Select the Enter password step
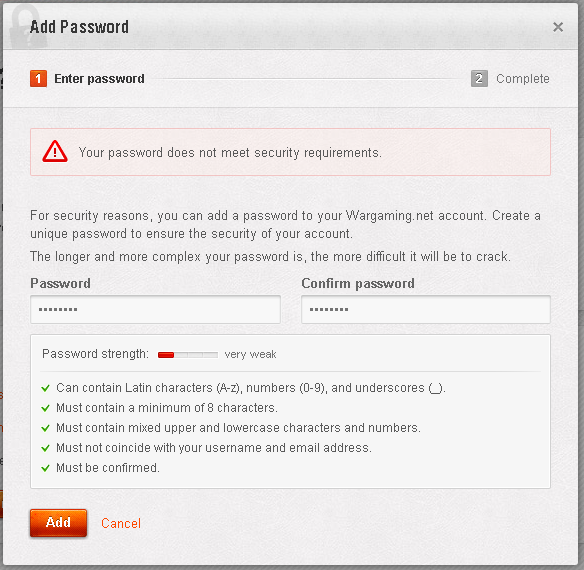Screen dimensions: 584x570 click(x=99, y=79)
